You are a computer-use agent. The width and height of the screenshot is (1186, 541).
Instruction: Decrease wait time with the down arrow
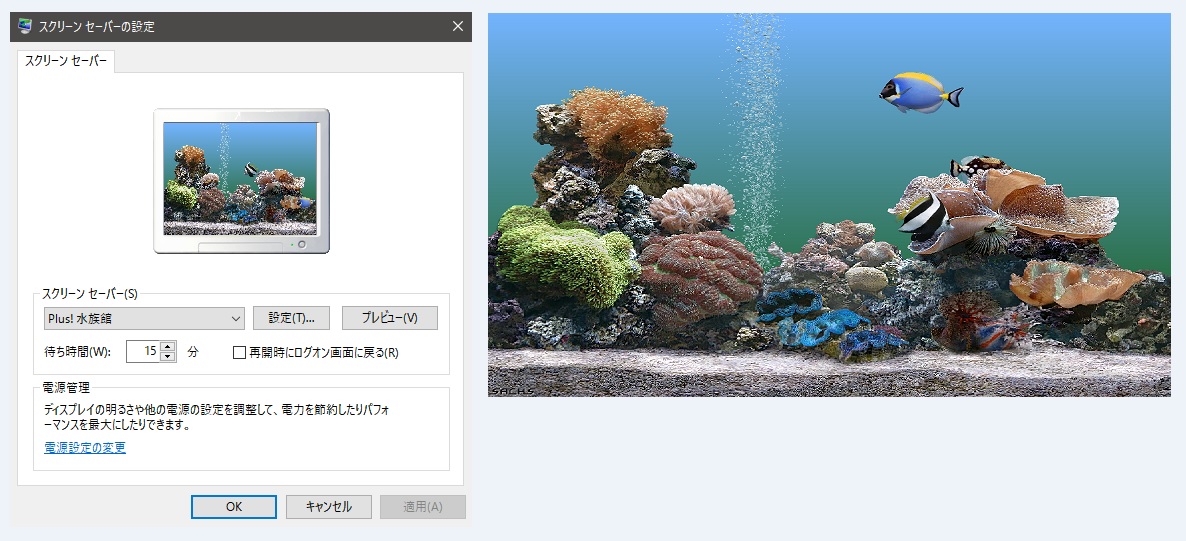(x=168, y=356)
